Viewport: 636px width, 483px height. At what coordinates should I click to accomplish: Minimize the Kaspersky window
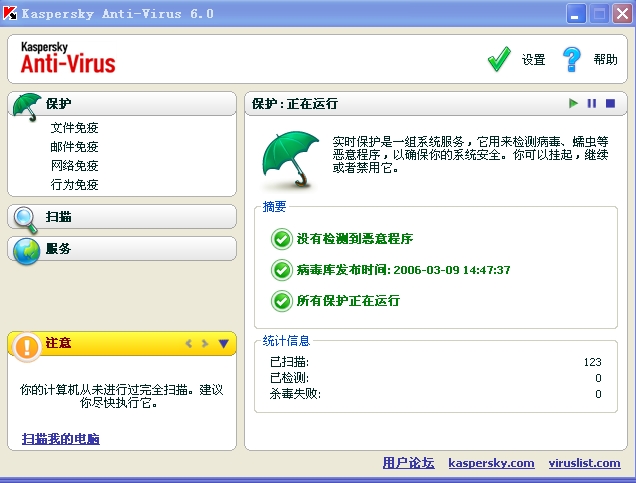576,13
